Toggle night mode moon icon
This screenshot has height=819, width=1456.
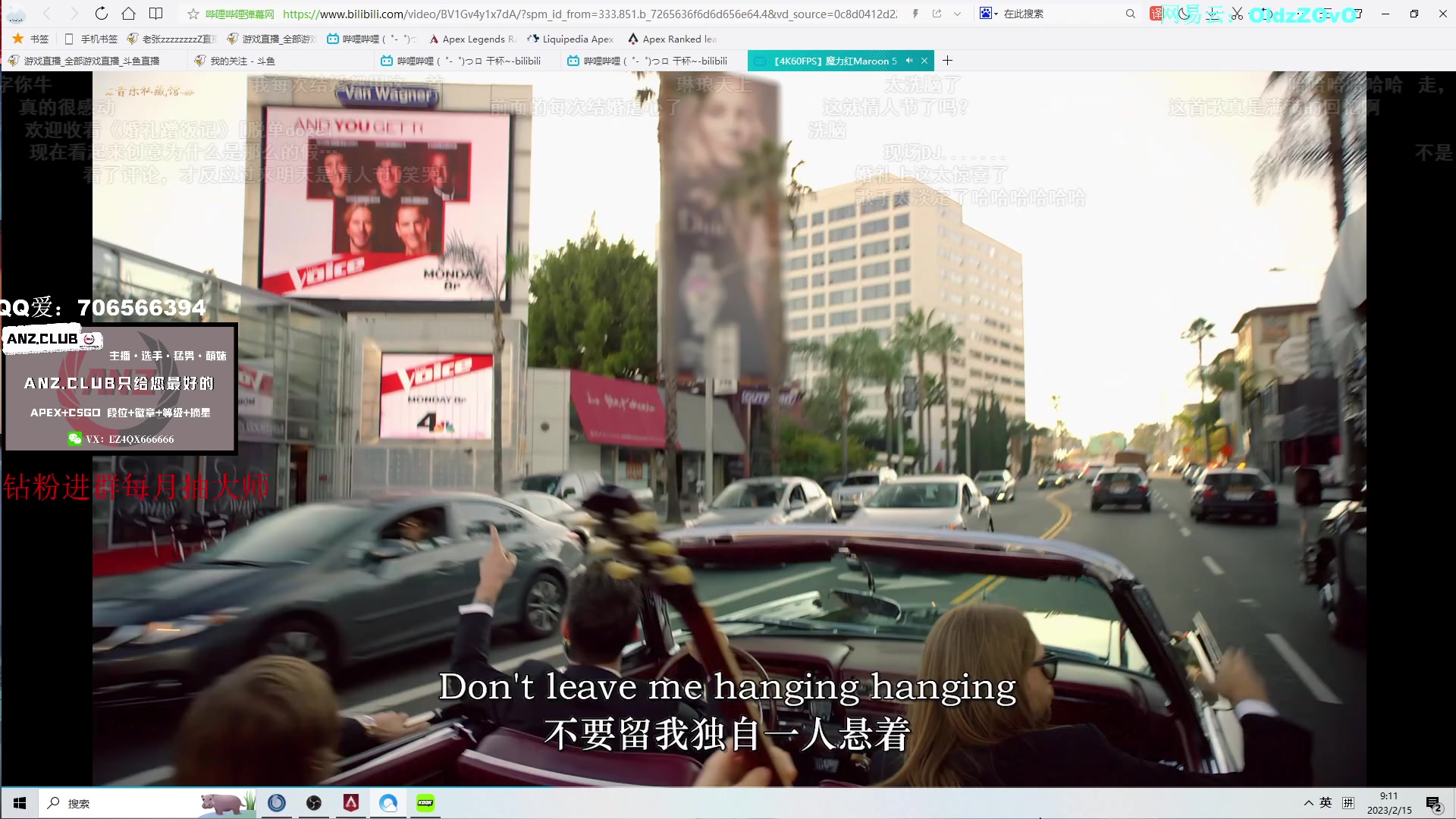1185,14
